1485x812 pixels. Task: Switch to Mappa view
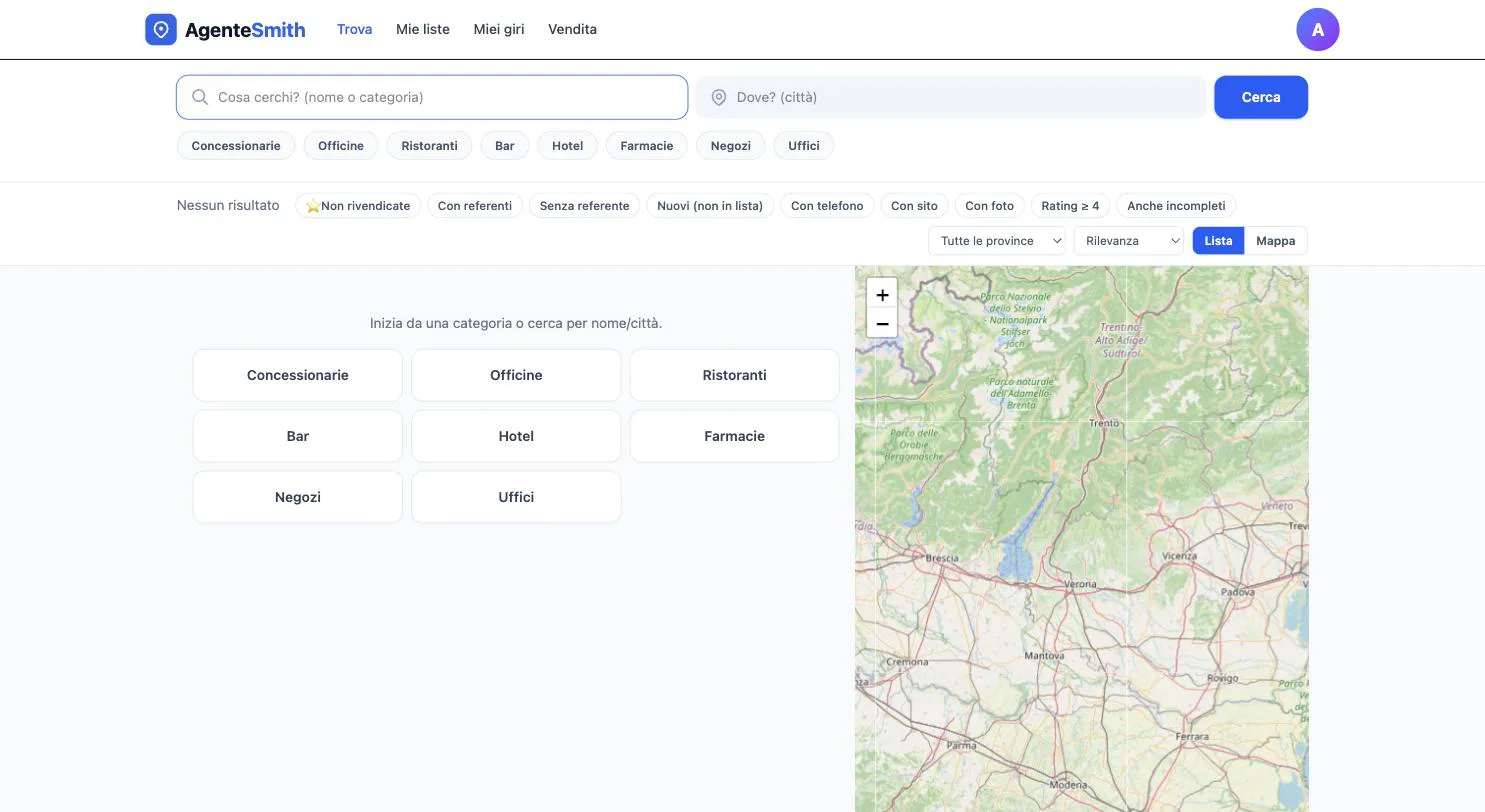tap(1275, 241)
